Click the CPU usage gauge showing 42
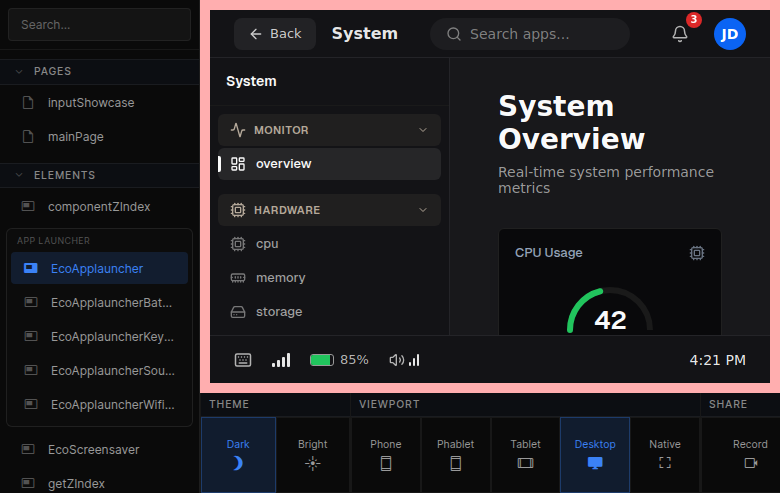780x493 pixels. 610,315
